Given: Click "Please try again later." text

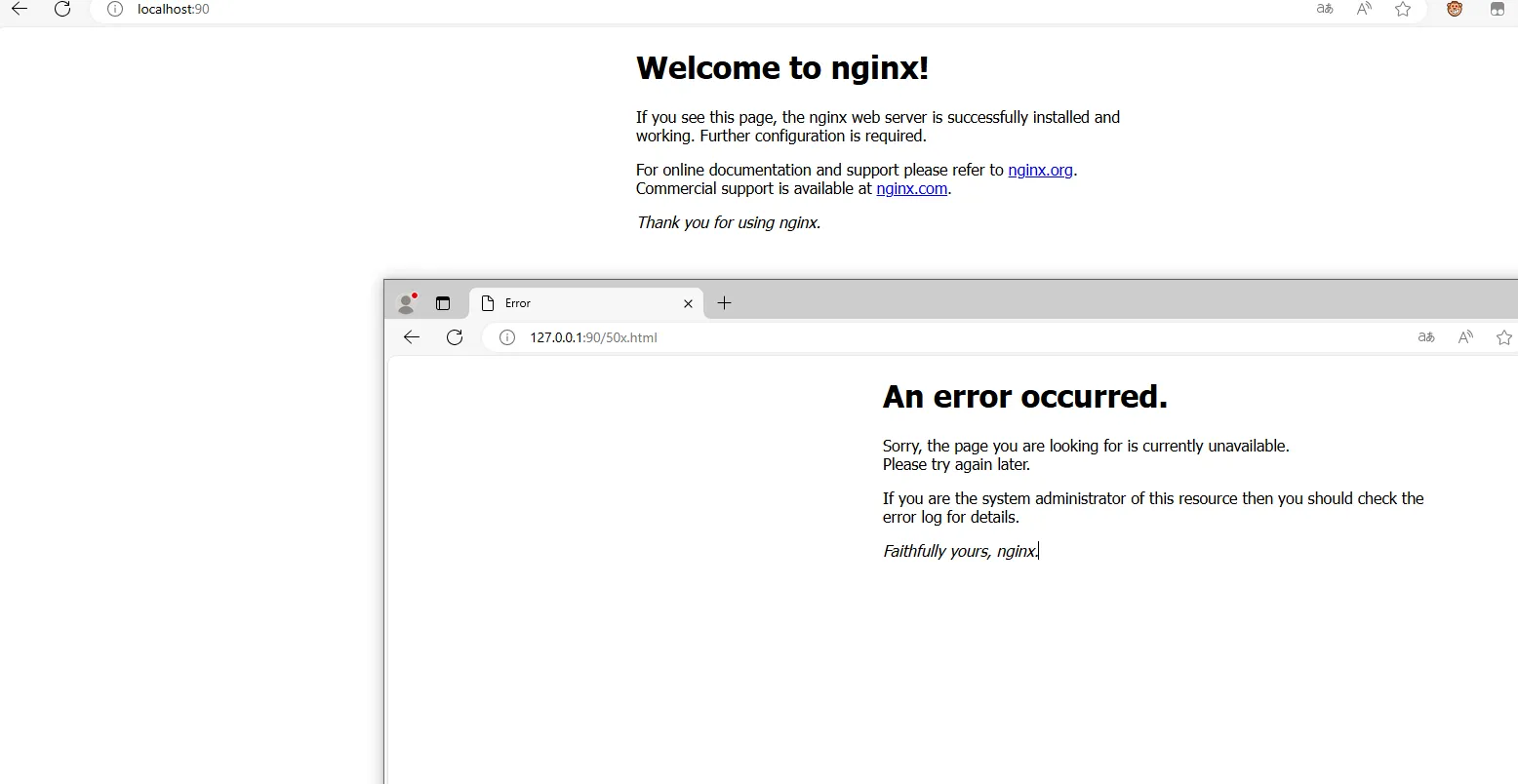Looking at the screenshot, I should [x=956, y=464].
